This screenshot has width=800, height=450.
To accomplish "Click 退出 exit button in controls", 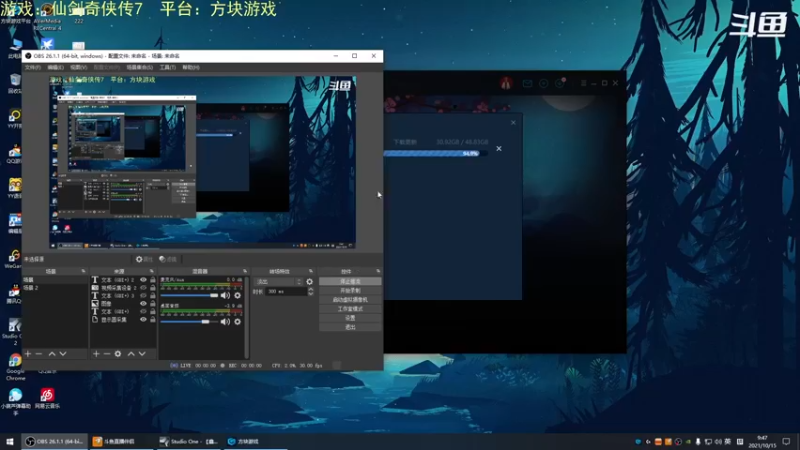I will tap(350, 327).
